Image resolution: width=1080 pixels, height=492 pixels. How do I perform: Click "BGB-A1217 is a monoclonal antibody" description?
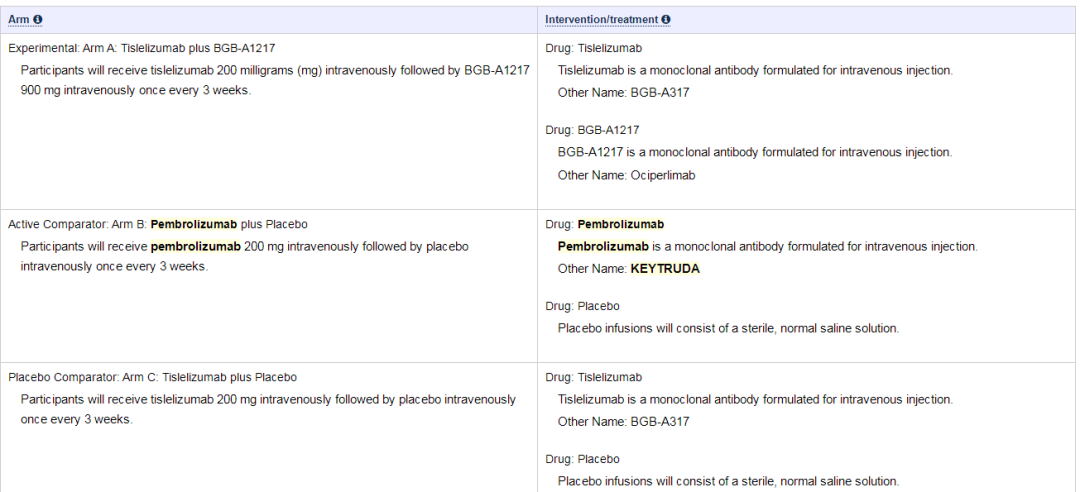pyautogui.click(x=755, y=152)
